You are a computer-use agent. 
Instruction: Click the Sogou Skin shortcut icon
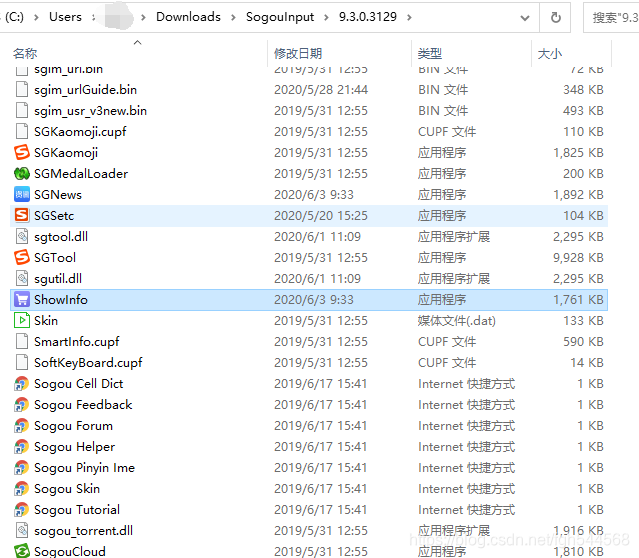pyautogui.click(x=22, y=489)
